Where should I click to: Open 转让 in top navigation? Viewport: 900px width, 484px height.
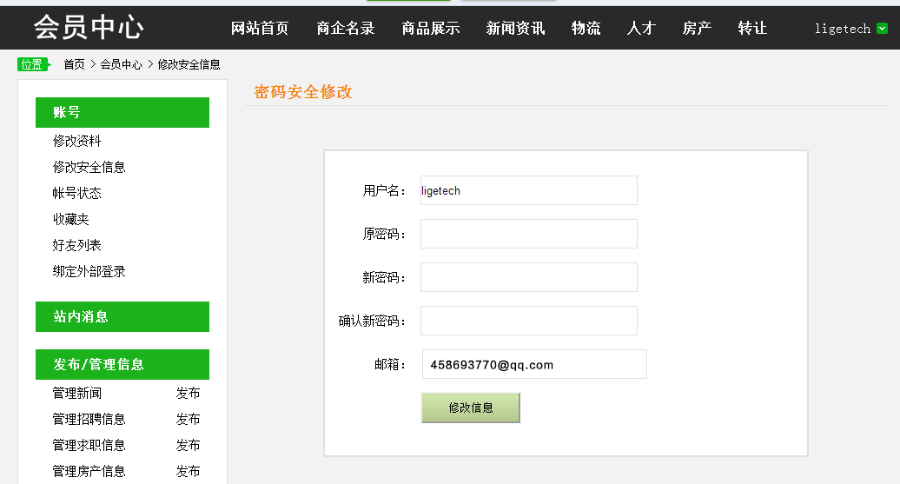point(752,28)
